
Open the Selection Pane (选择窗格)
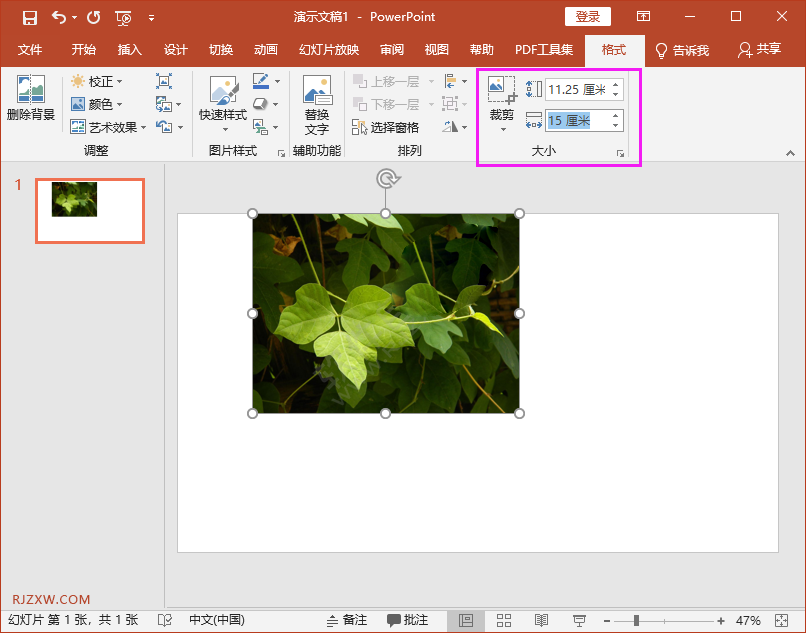tap(386, 127)
